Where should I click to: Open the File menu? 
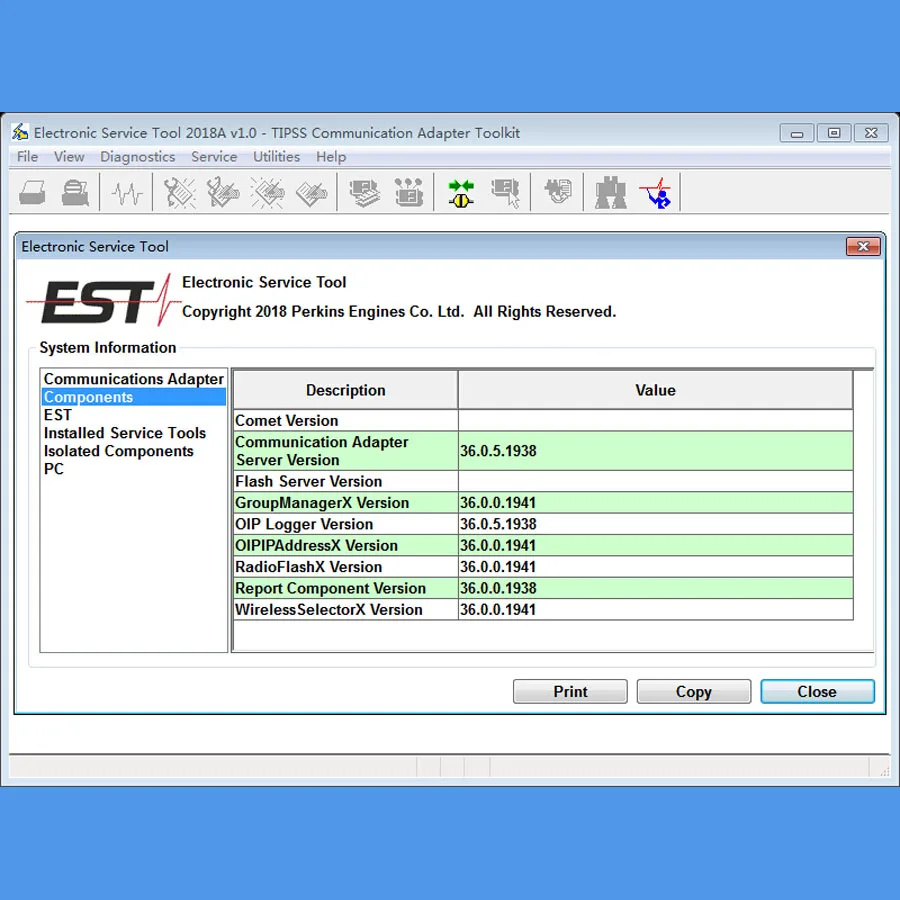(x=28, y=157)
